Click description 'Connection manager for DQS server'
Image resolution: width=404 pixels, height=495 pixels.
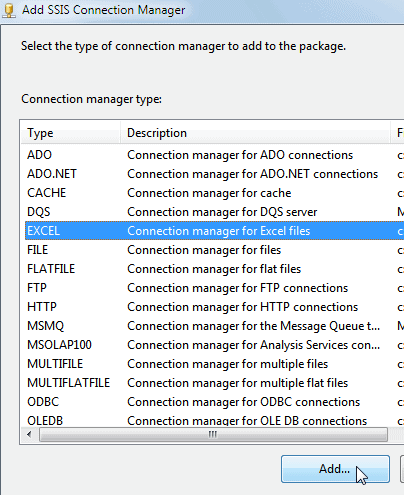[222, 212]
